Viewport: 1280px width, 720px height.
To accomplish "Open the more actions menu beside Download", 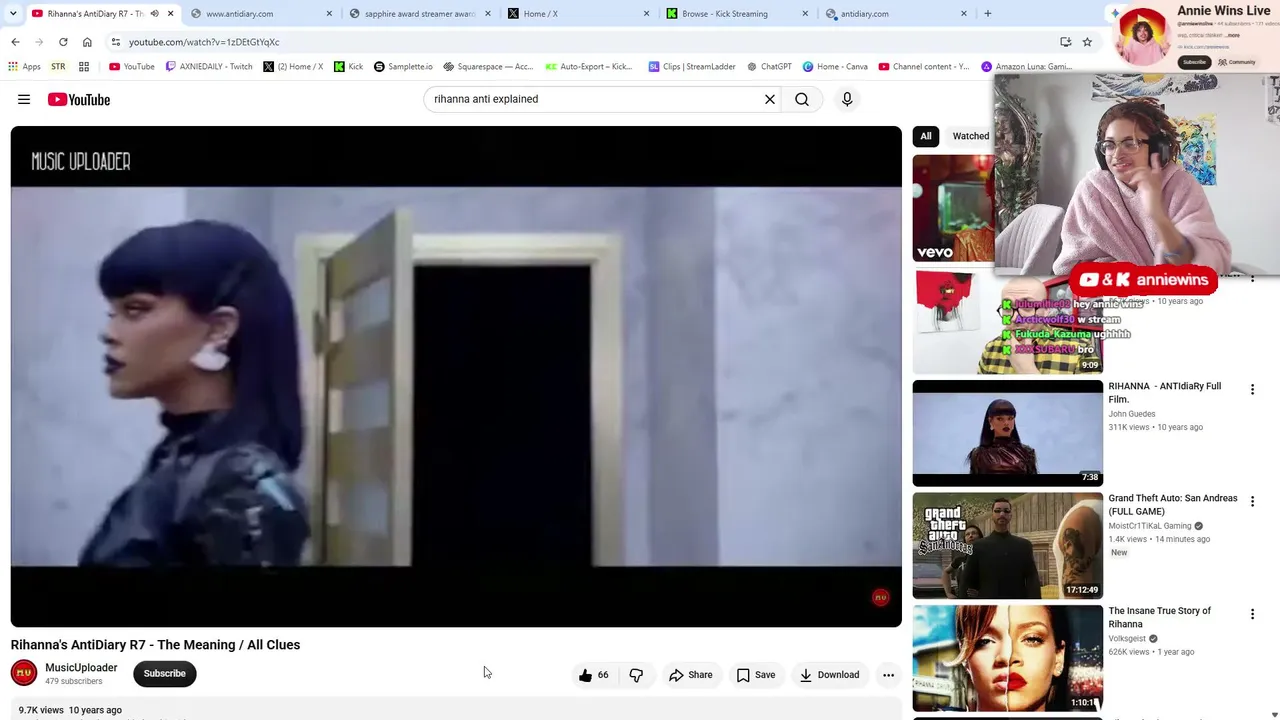I will (x=888, y=675).
